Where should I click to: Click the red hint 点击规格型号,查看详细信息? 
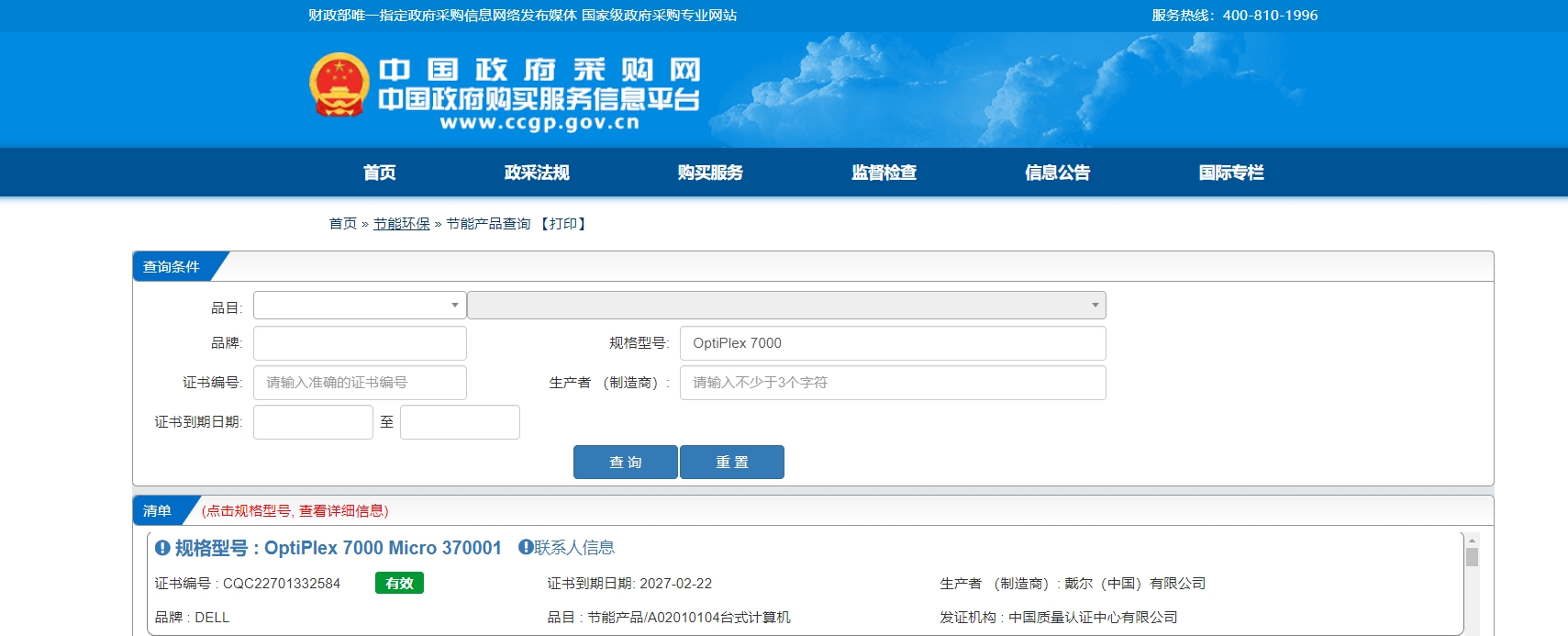click(295, 511)
